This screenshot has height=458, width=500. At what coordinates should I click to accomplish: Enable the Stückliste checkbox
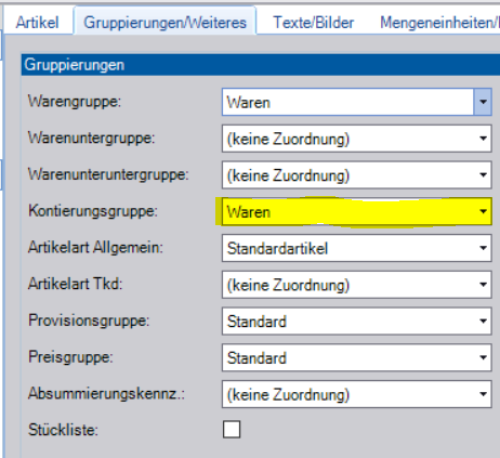click(231, 429)
